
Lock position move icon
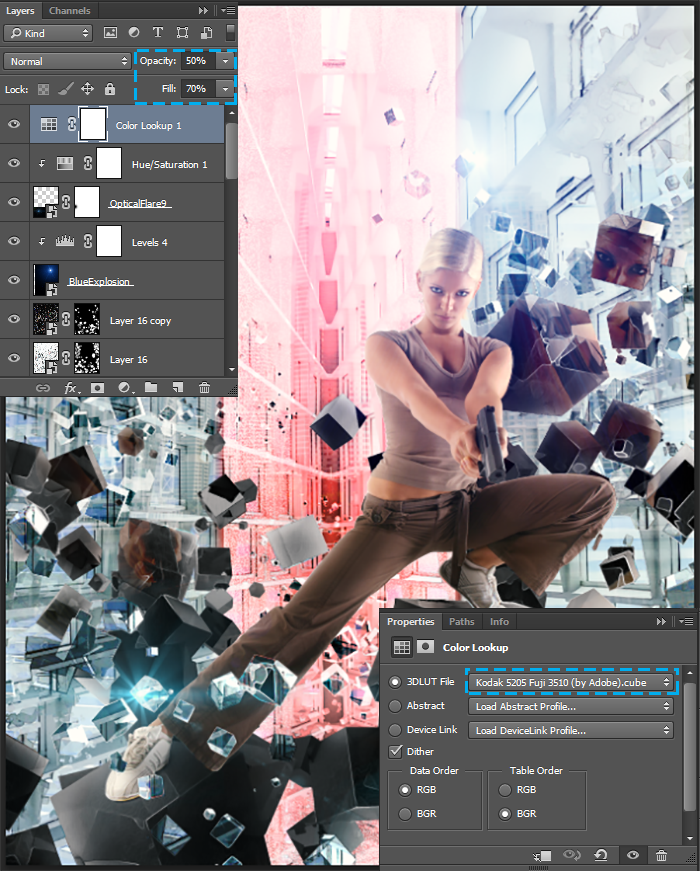[x=87, y=89]
